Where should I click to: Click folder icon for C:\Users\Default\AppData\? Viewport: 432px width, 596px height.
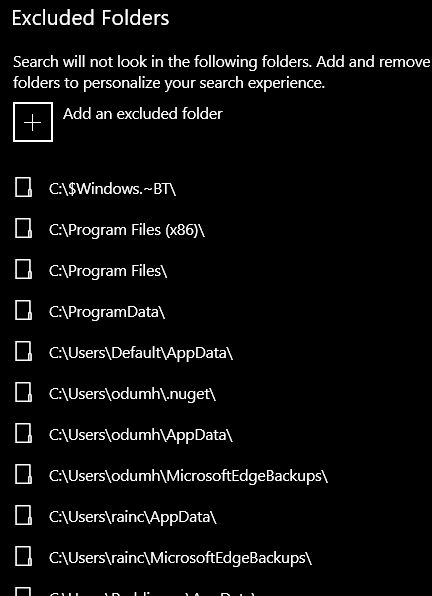[x=23, y=352]
